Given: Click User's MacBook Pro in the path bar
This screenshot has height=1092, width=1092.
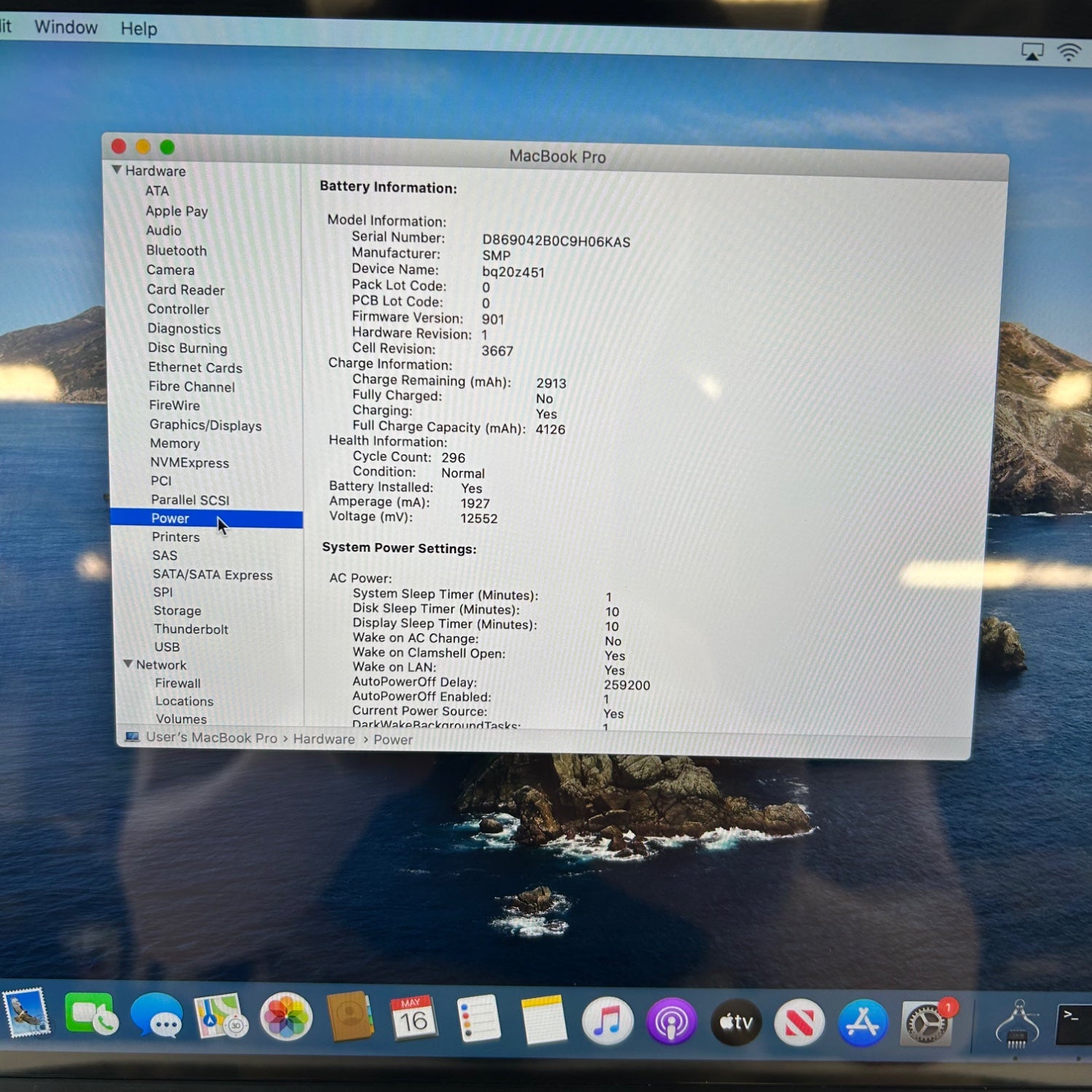Looking at the screenshot, I should point(211,737).
